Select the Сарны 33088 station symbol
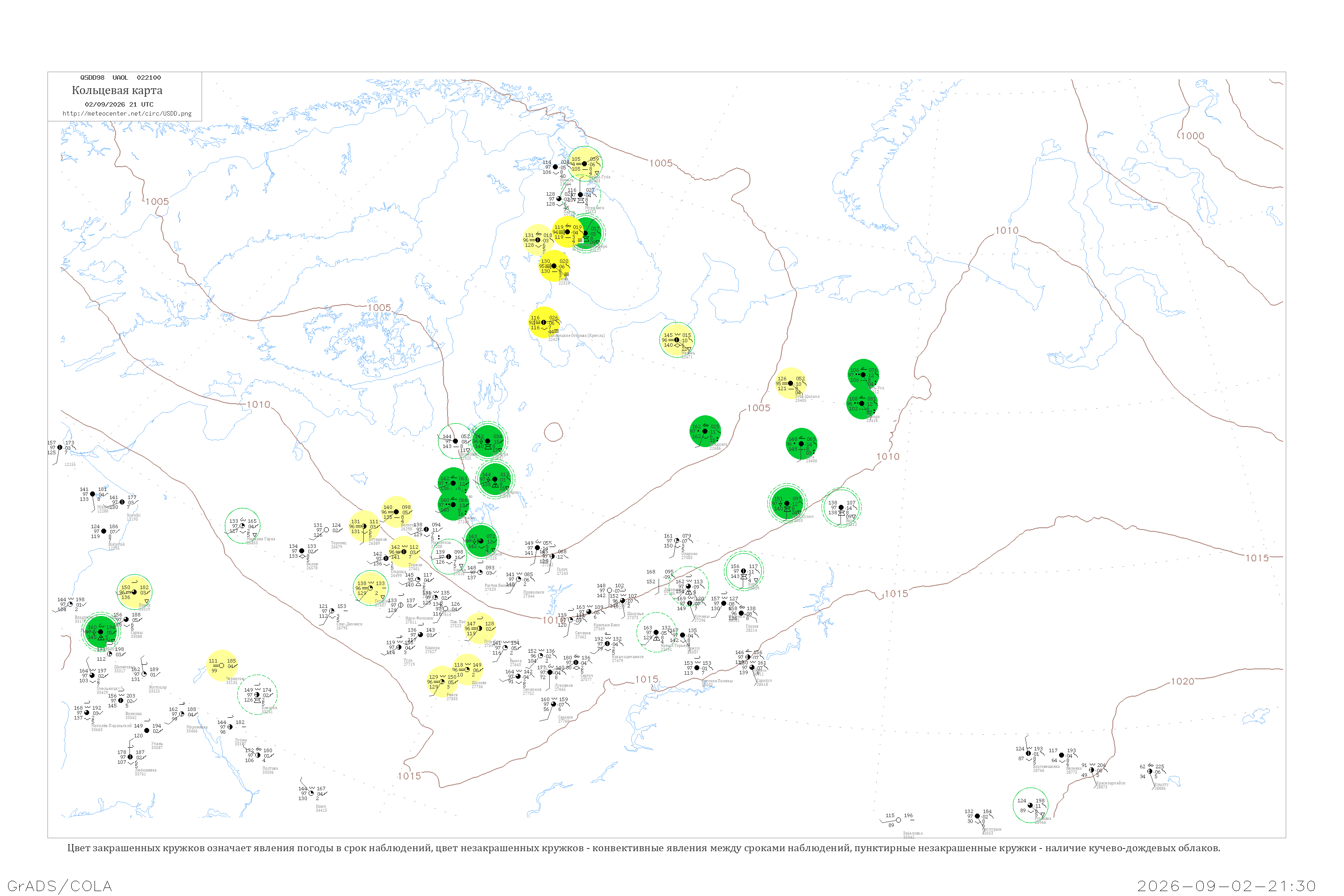The height and width of the screenshot is (896, 1344). click(x=126, y=620)
